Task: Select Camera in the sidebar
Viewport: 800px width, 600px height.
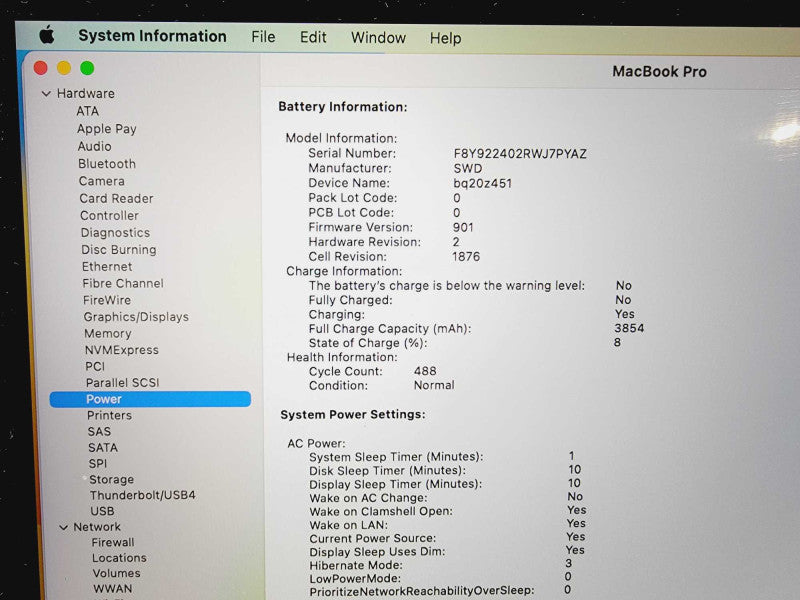Action: click(102, 181)
